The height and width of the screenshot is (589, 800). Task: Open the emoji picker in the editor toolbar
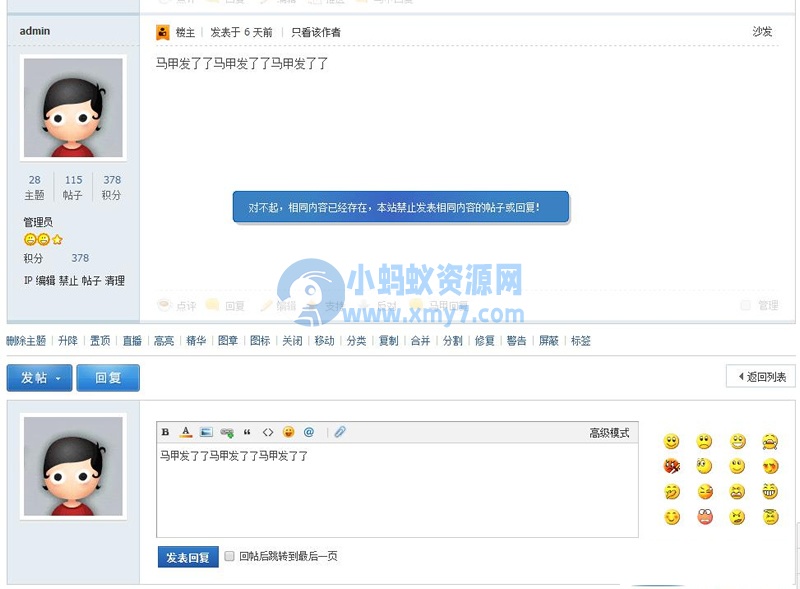click(x=290, y=432)
